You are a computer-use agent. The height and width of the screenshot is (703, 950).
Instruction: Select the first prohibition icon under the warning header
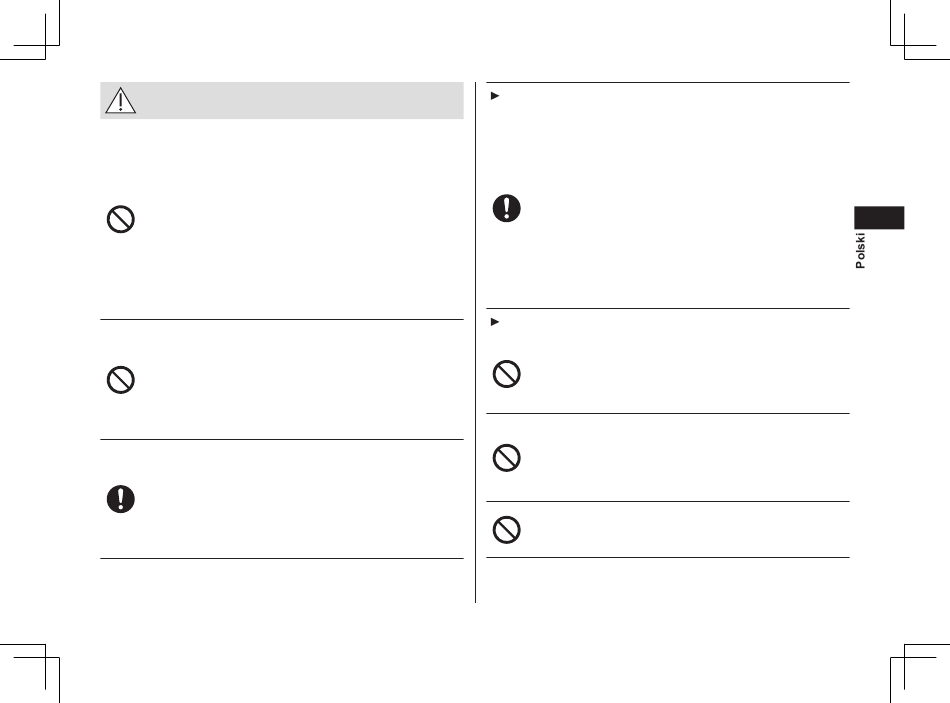[x=121, y=219]
